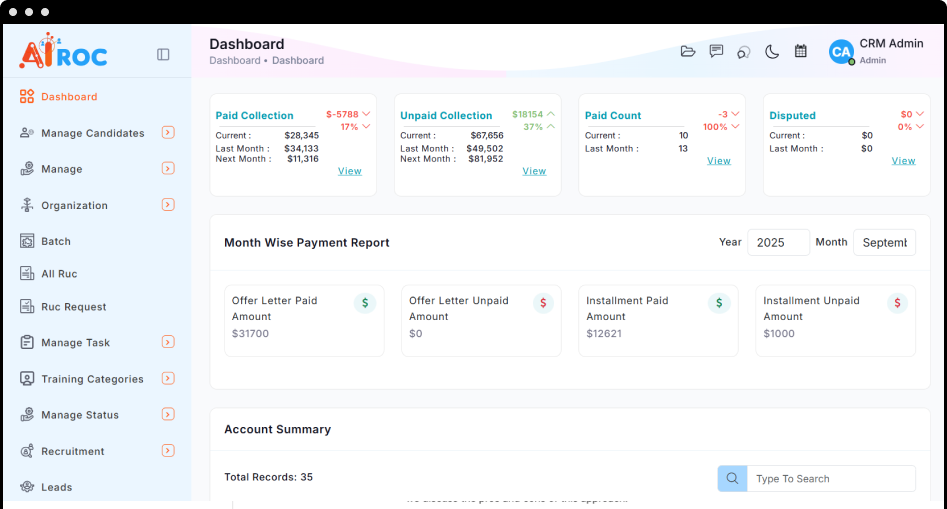Click the search magnifier icon

(x=732, y=479)
